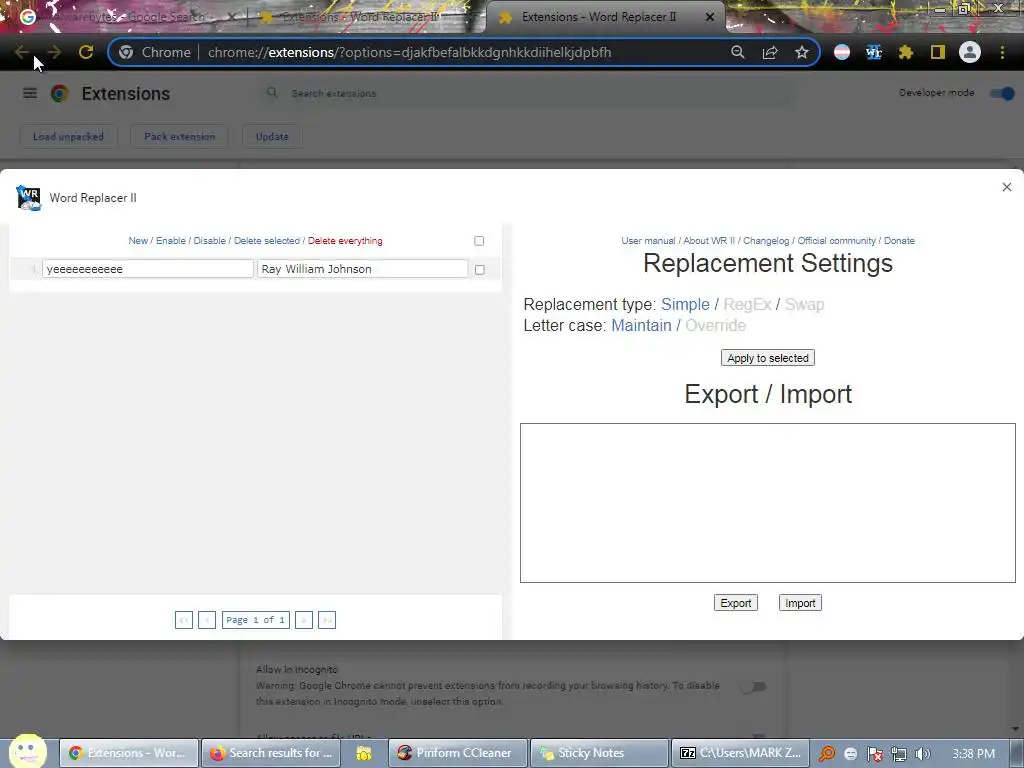Select the active Extensions - Word Replacer II tab
1024x768 pixels.
pyautogui.click(x=599, y=17)
